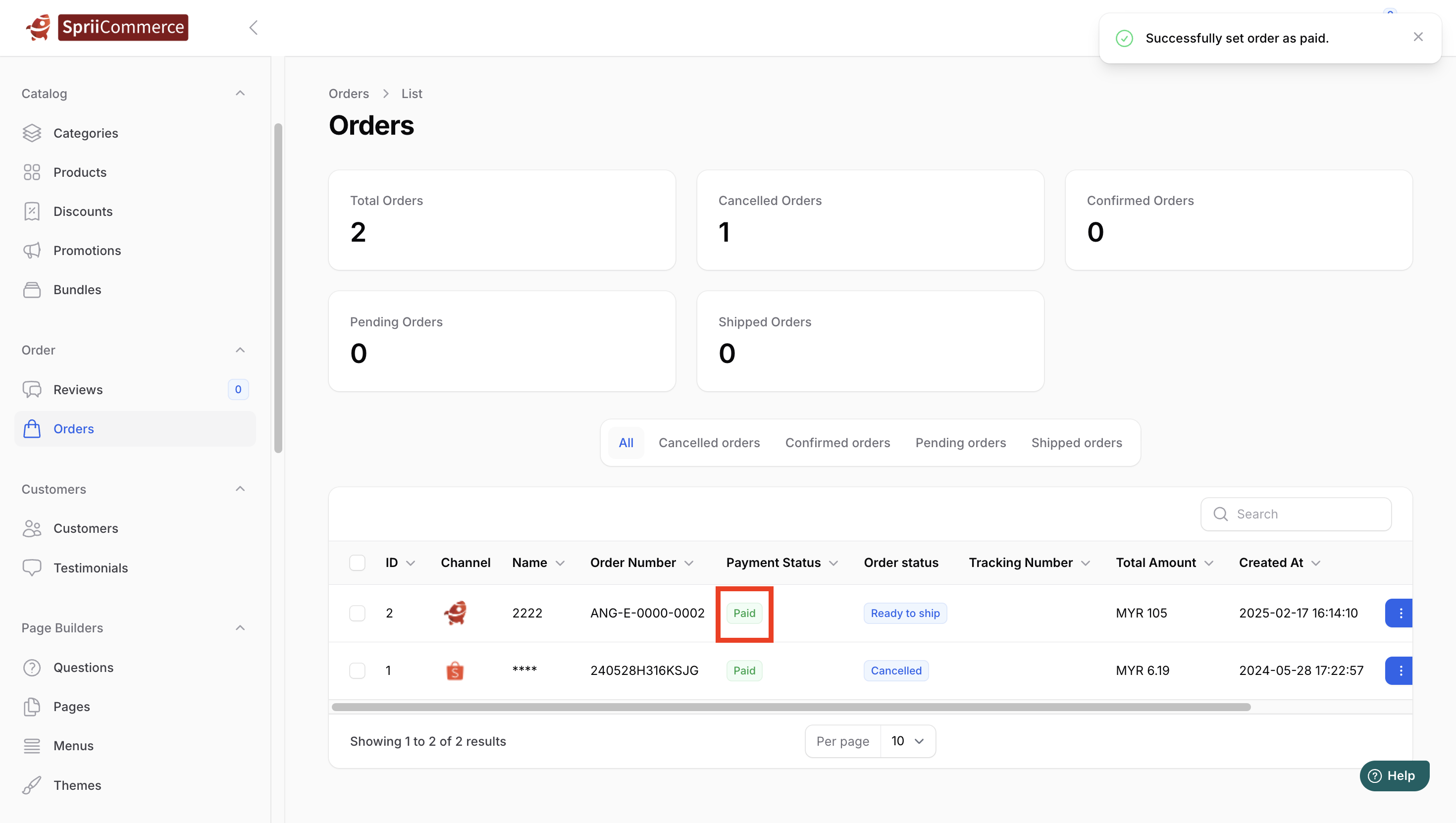
Task: Sort by the Payment Status column chevron
Action: (833, 563)
